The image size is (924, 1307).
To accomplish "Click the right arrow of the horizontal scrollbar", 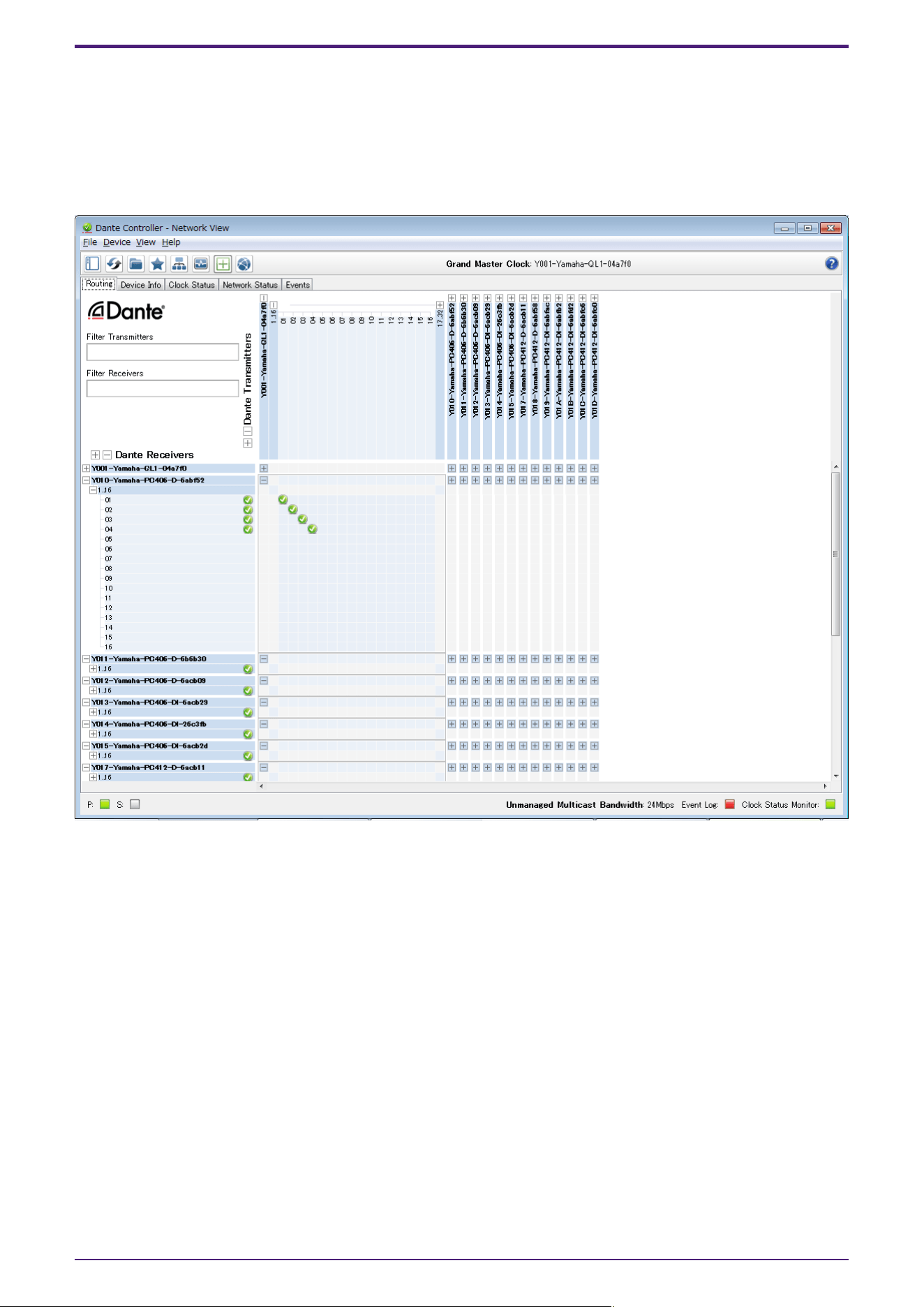I will [826, 786].
